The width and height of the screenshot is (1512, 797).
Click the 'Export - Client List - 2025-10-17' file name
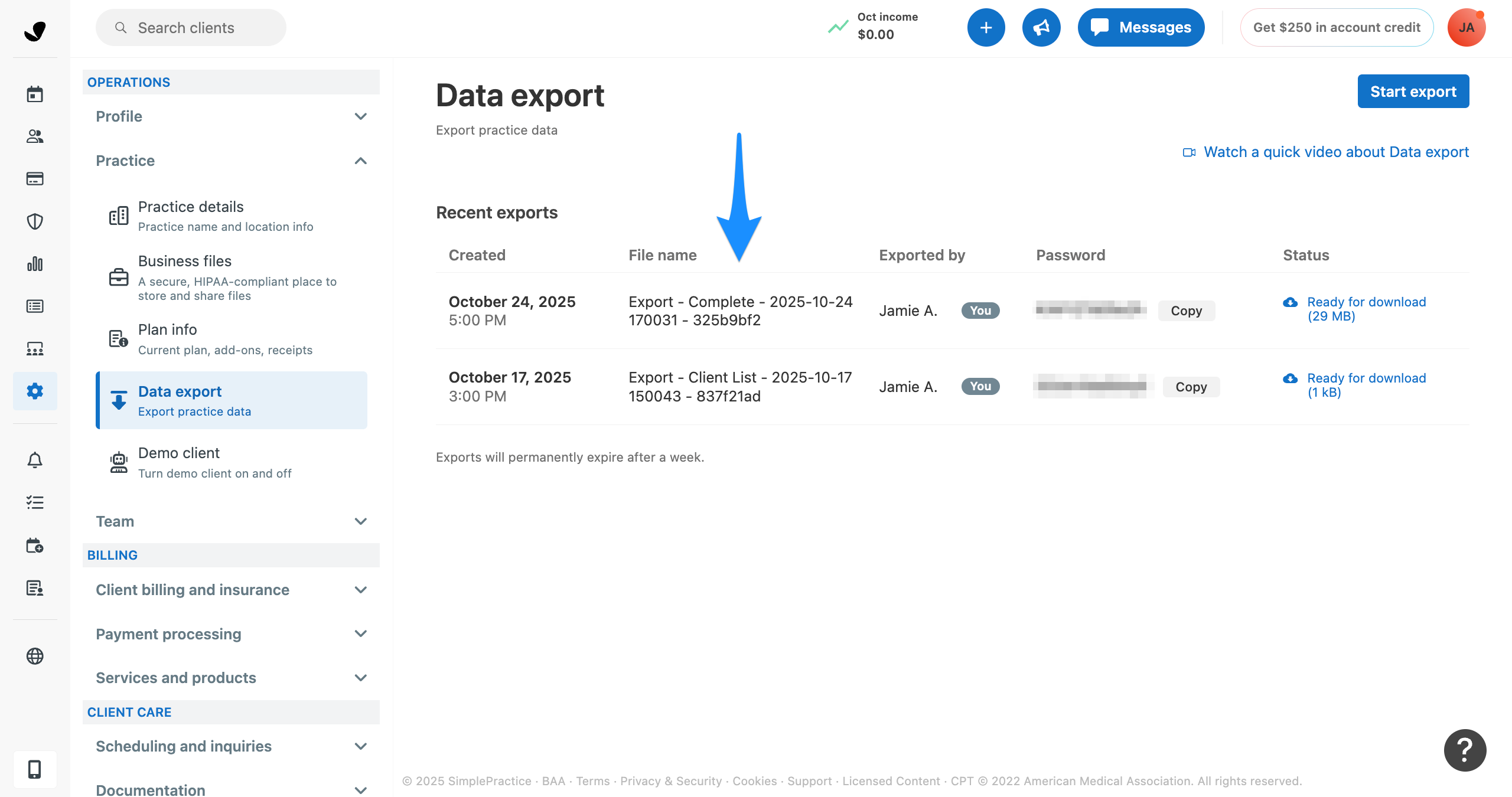(740, 387)
